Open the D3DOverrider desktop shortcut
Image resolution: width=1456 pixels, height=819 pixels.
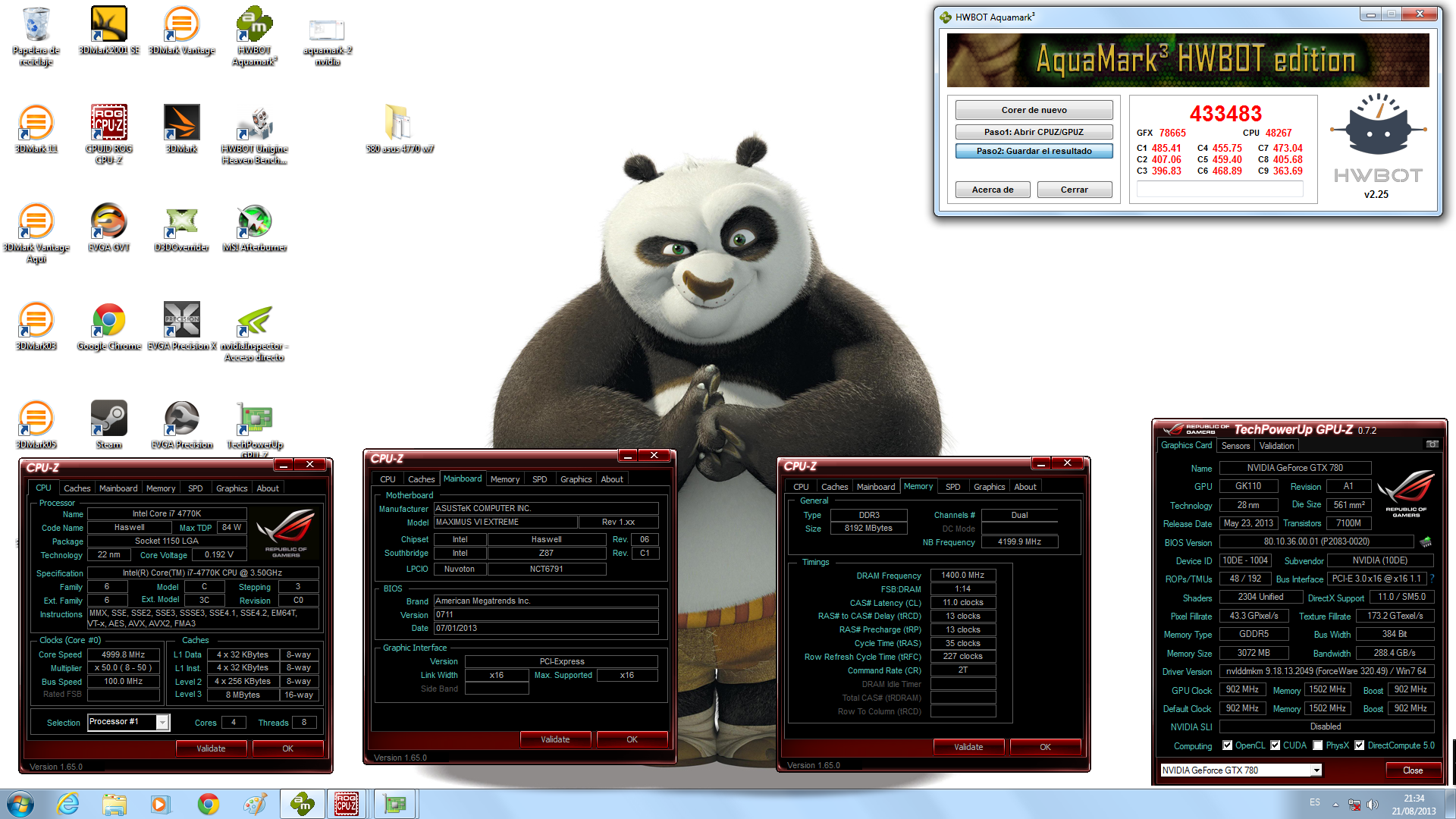[x=181, y=227]
